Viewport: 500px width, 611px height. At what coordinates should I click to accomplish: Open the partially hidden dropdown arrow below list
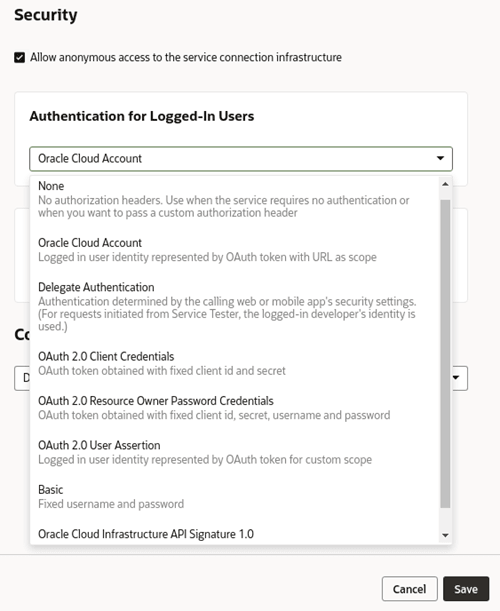[456, 377]
